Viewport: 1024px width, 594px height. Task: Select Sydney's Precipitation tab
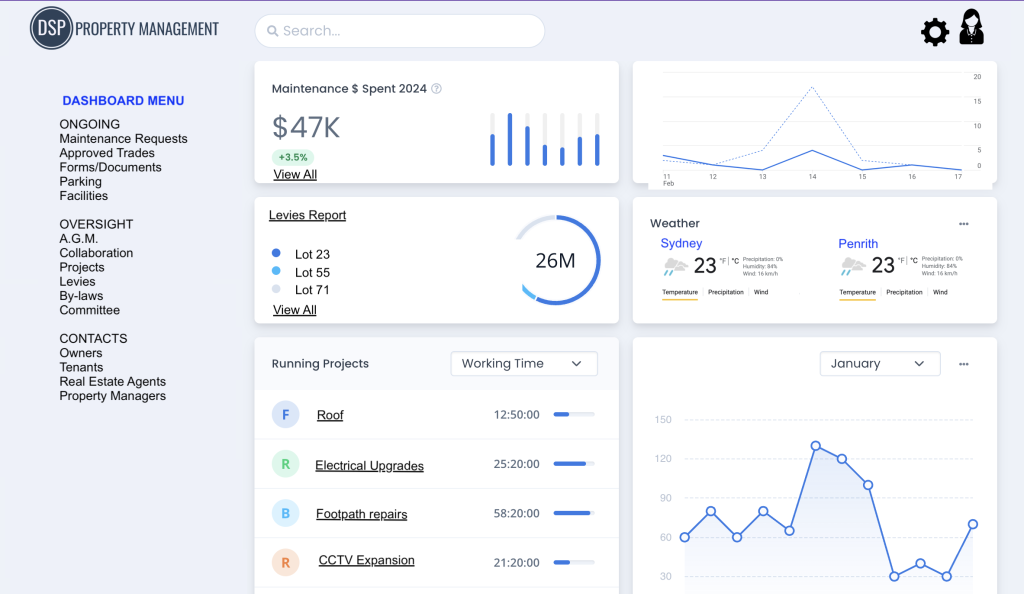(725, 293)
